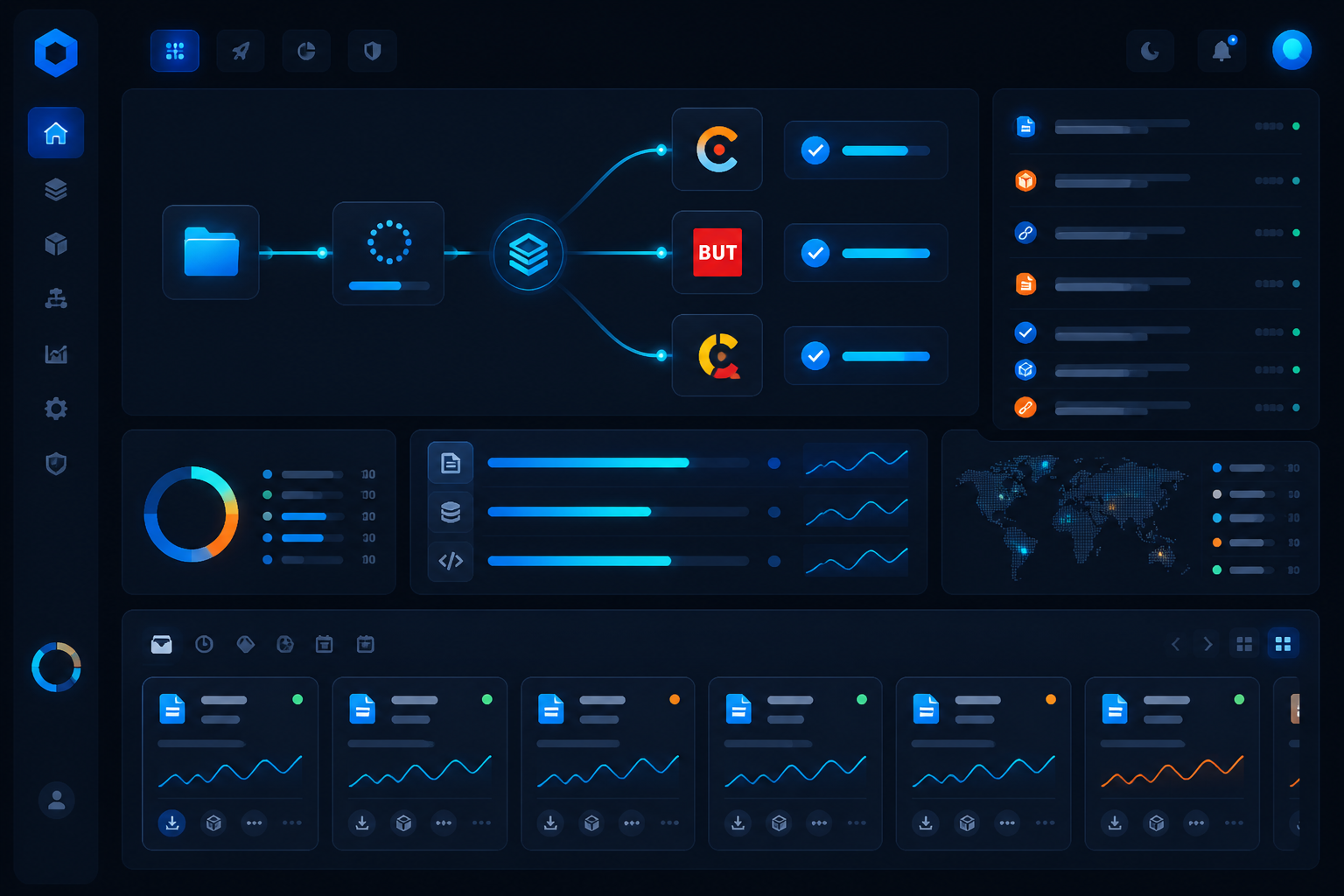Select the document row icon in progress panel
The height and width of the screenshot is (896, 1344).
coord(451,463)
